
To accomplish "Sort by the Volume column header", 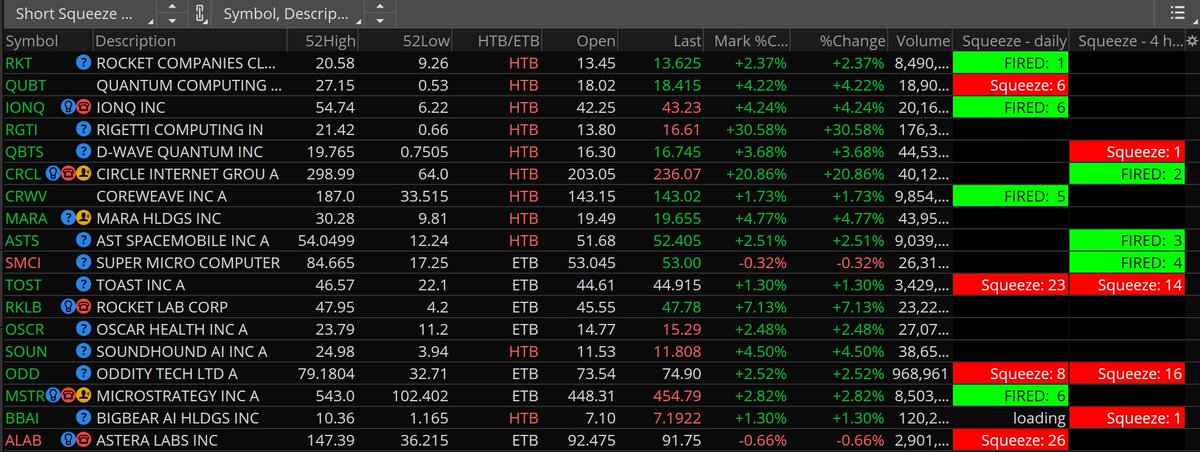I will point(922,41).
